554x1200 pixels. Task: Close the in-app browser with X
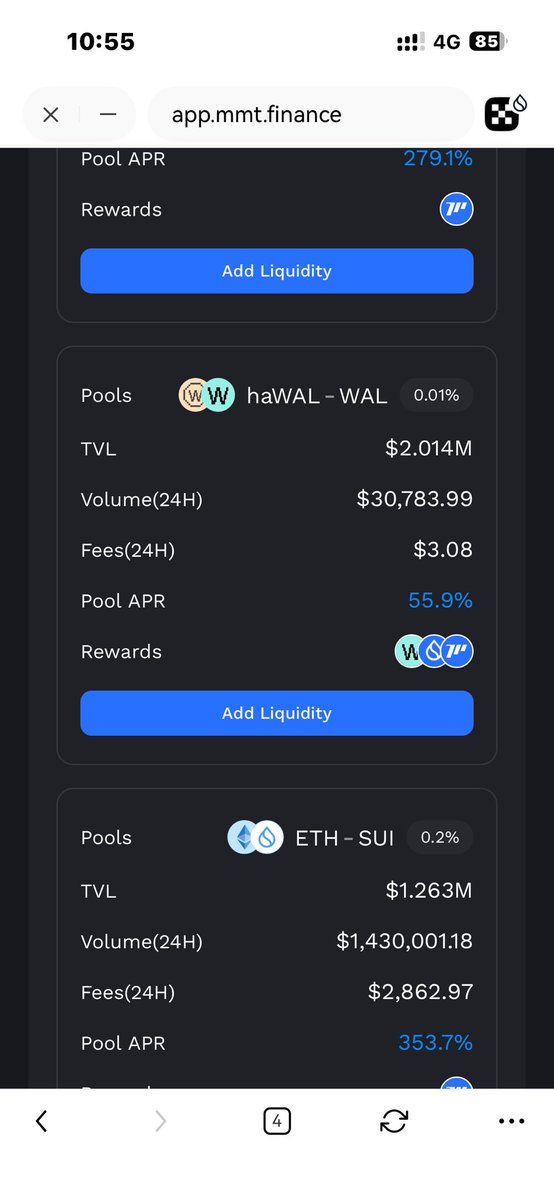51,114
